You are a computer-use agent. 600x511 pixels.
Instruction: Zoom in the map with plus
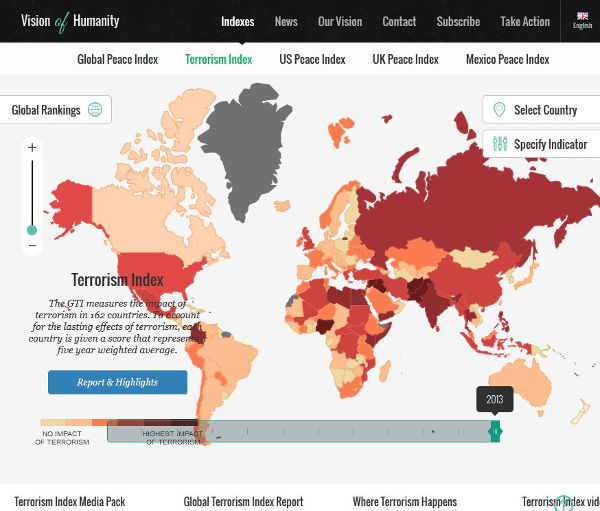(32, 148)
